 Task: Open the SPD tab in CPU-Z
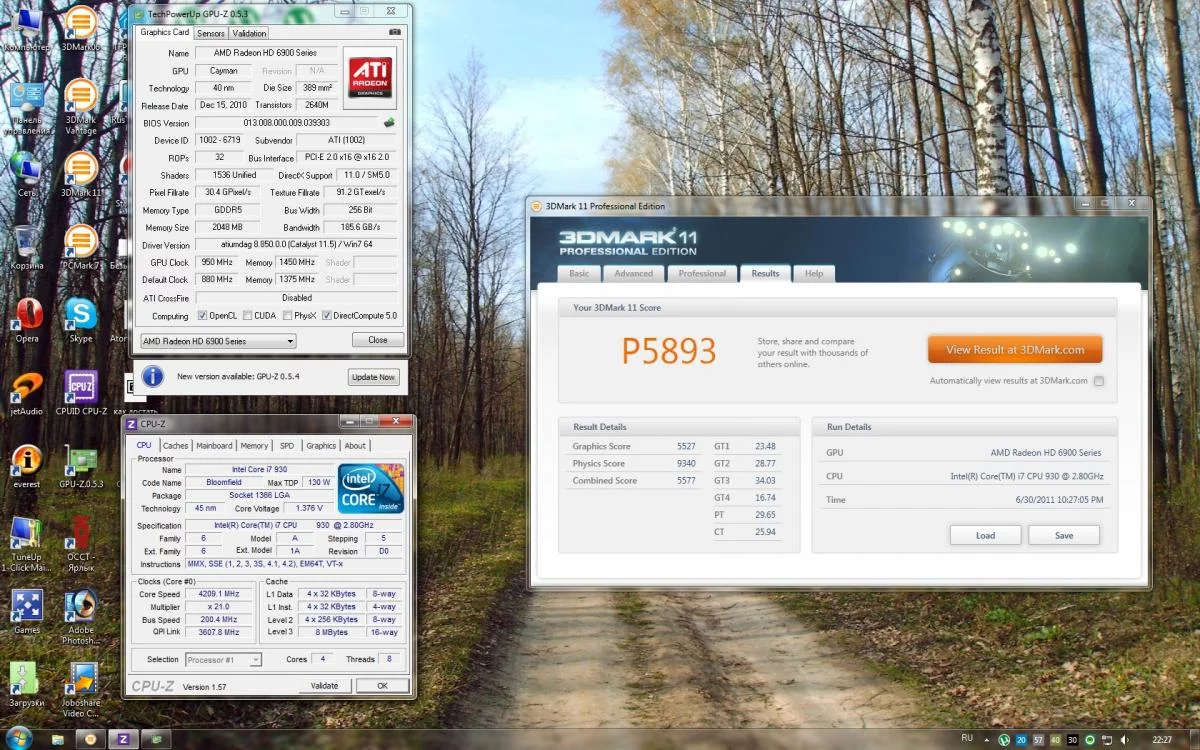point(287,446)
